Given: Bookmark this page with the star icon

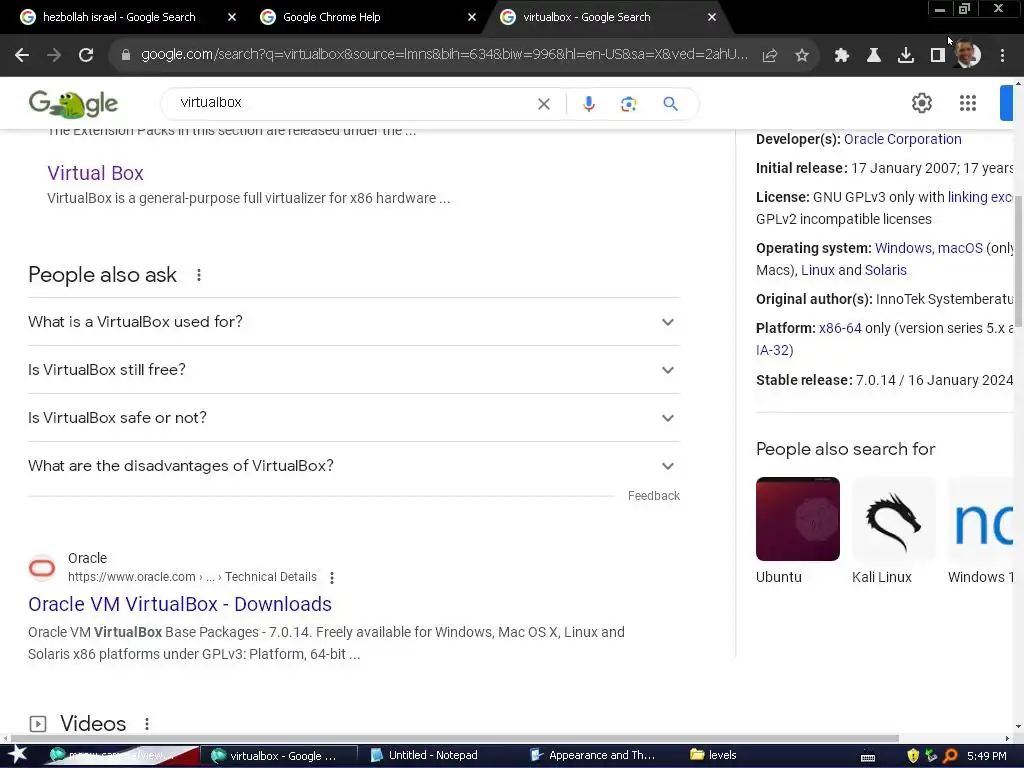Looking at the screenshot, I should (802, 56).
